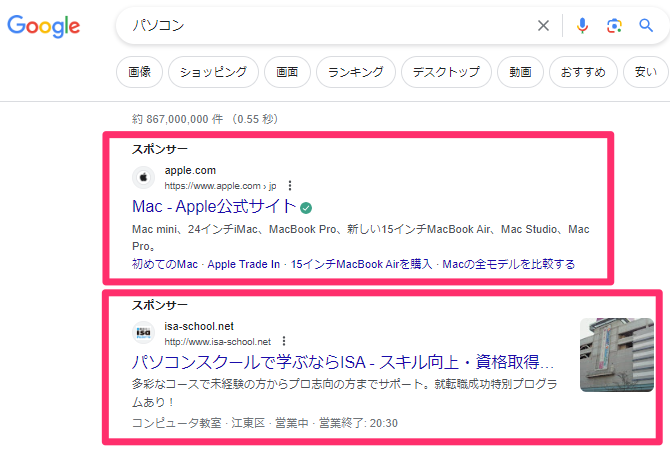The image size is (670, 449).
Task: Open the Apple Trade In sitelink
Action: click(x=244, y=264)
